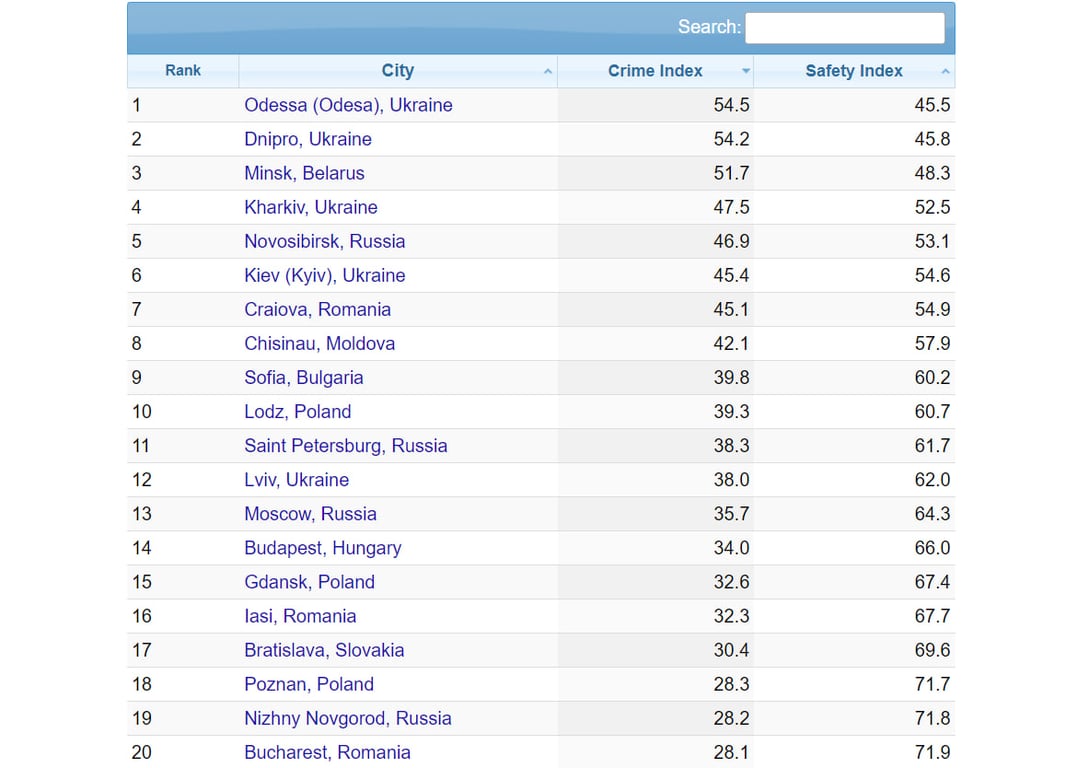
Task: Open the Dnipro, Ukraine link
Action: pyautogui.click(x=308, y=139)
